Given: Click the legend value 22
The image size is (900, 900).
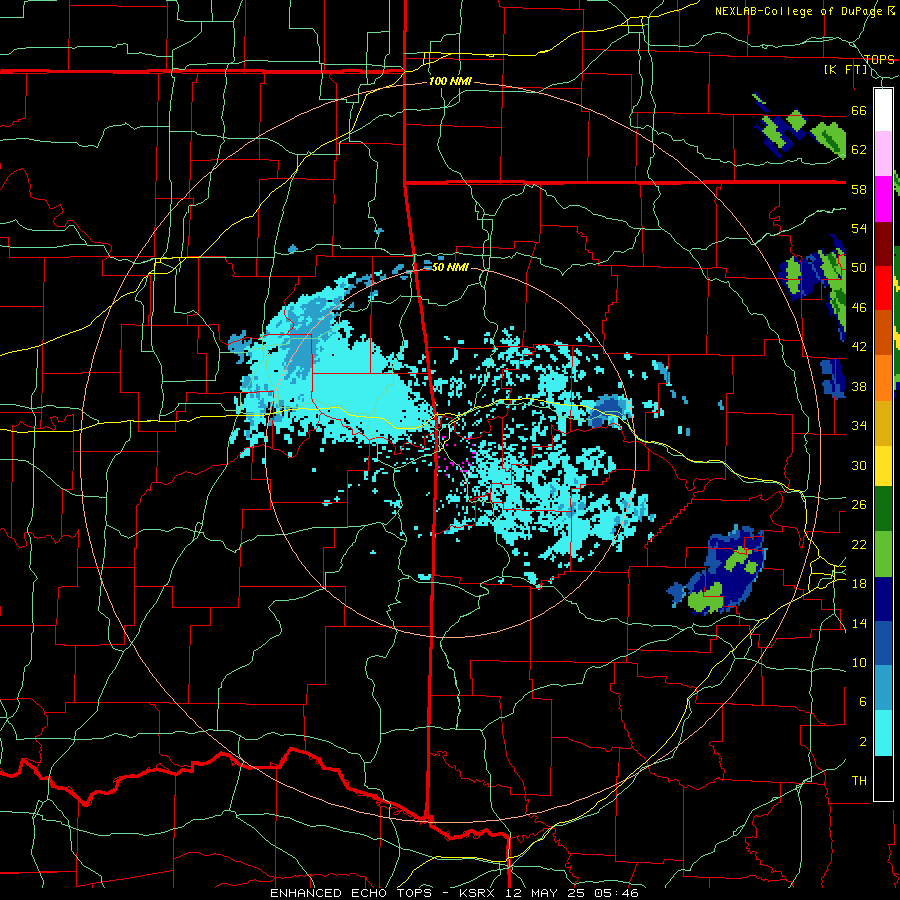Looking at the screenshot, I should (x=859, y=544).
